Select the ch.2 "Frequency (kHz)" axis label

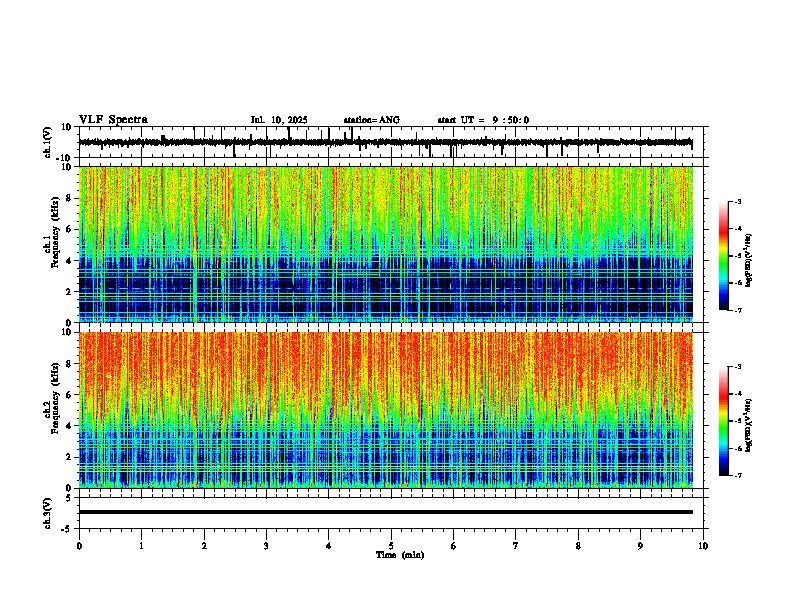pyautogui.click(x=54, y=398)
